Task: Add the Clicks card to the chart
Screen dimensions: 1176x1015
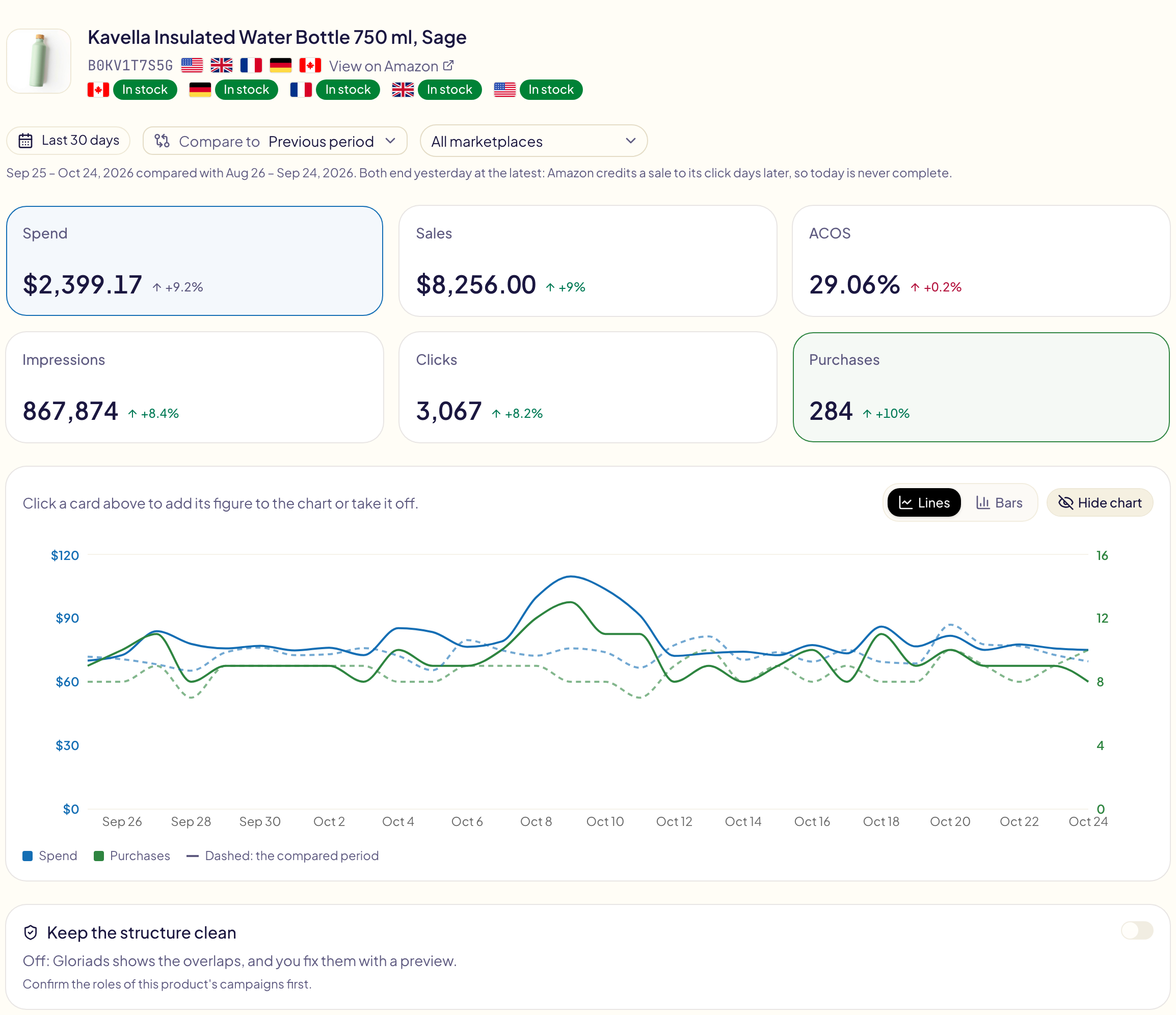Action: (587, 387)
